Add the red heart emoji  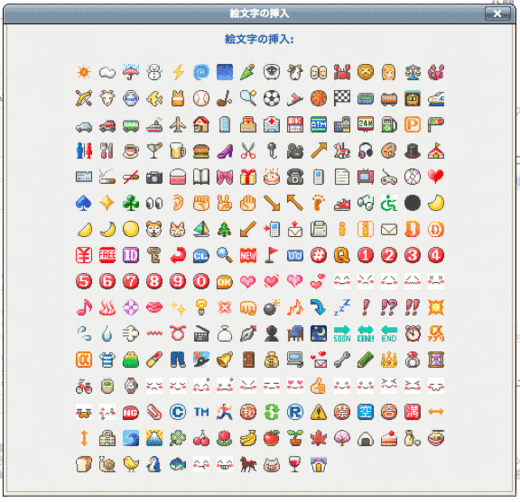[x=436, y=177]
